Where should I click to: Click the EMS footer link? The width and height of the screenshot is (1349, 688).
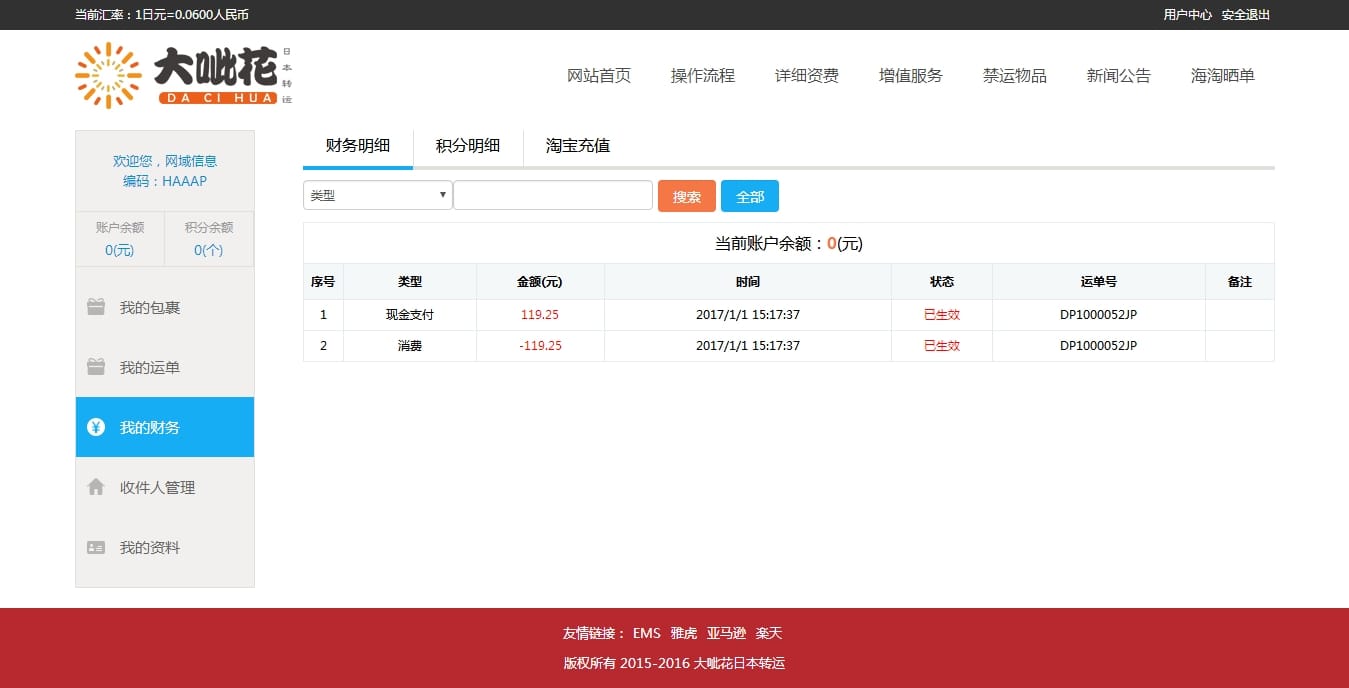pyautogui.click(x=647, y=633)
